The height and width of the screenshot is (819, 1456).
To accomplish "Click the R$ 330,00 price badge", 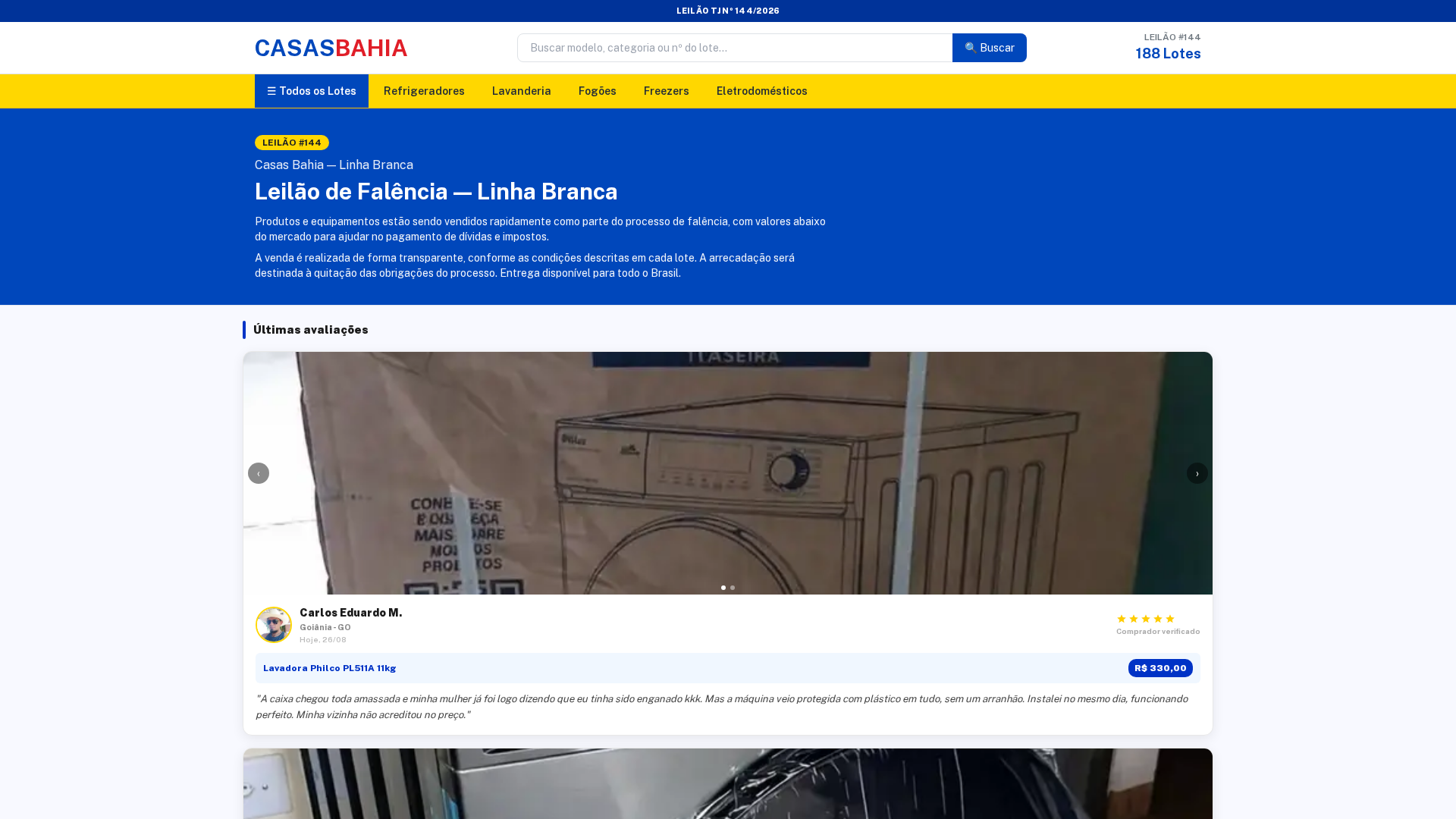I will pyautogui.click(x=1160, y=668).
